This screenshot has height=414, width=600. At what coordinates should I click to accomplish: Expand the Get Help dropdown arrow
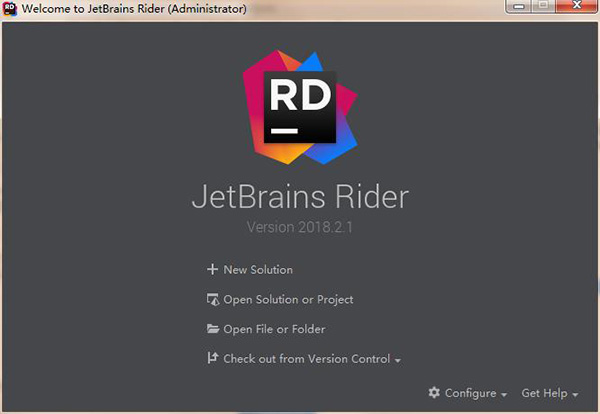(x=575, y=394)
